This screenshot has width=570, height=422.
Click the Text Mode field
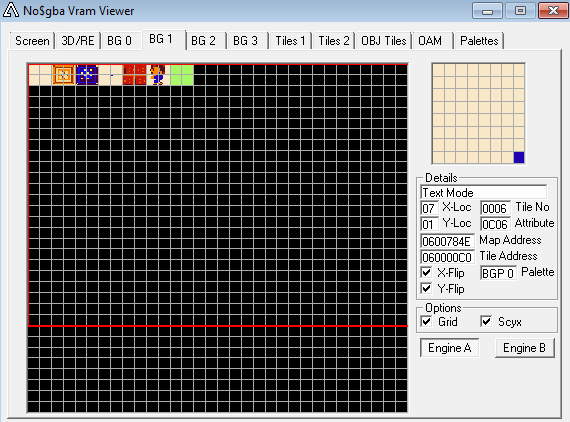coord(483,192)
